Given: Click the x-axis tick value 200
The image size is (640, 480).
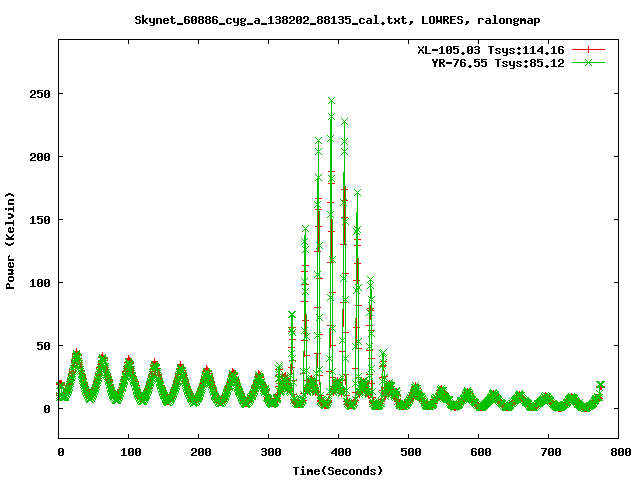Looking at the screenshot, I should (x=201, y=452).
